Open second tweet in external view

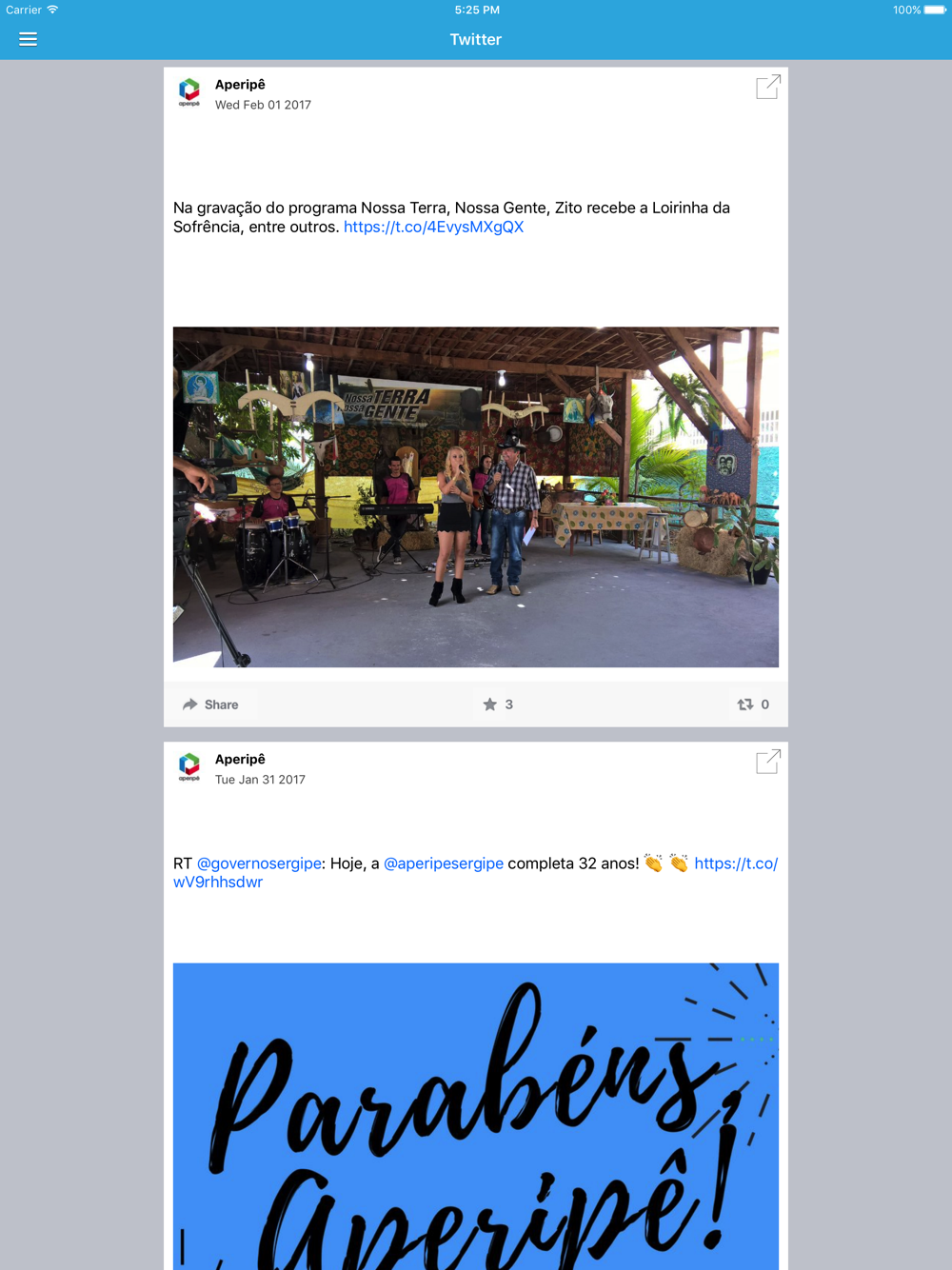click(x=768, y=762)
